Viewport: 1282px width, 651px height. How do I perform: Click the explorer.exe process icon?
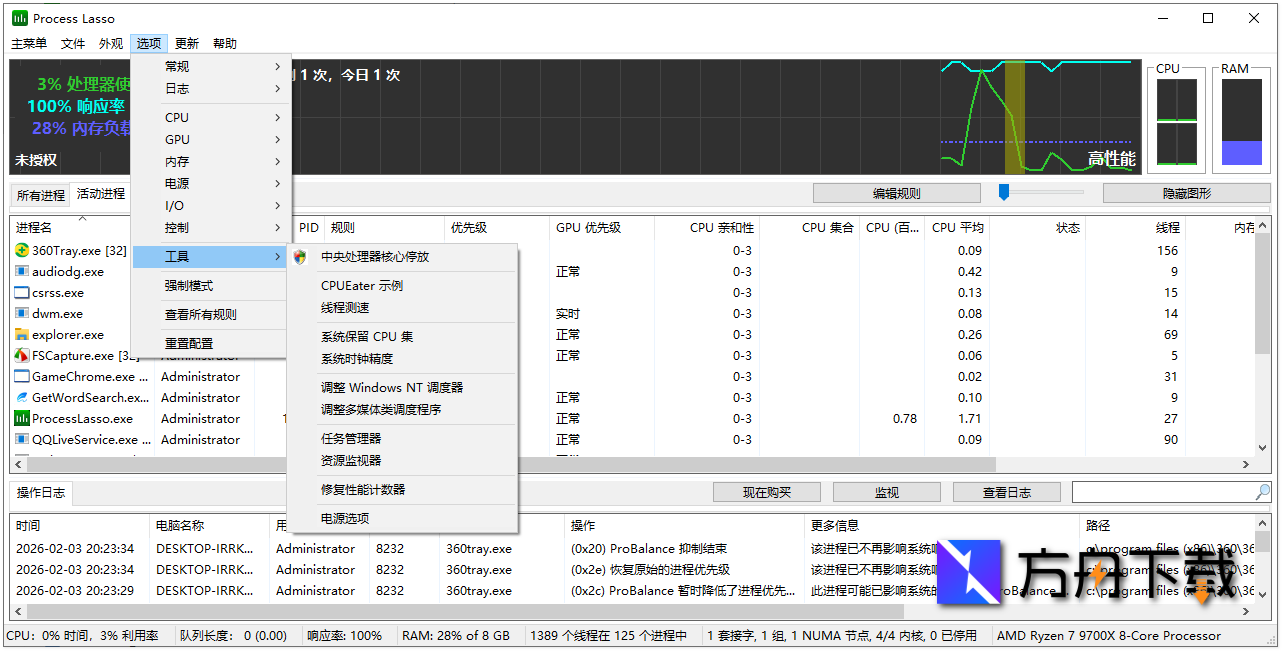[22, 335]
